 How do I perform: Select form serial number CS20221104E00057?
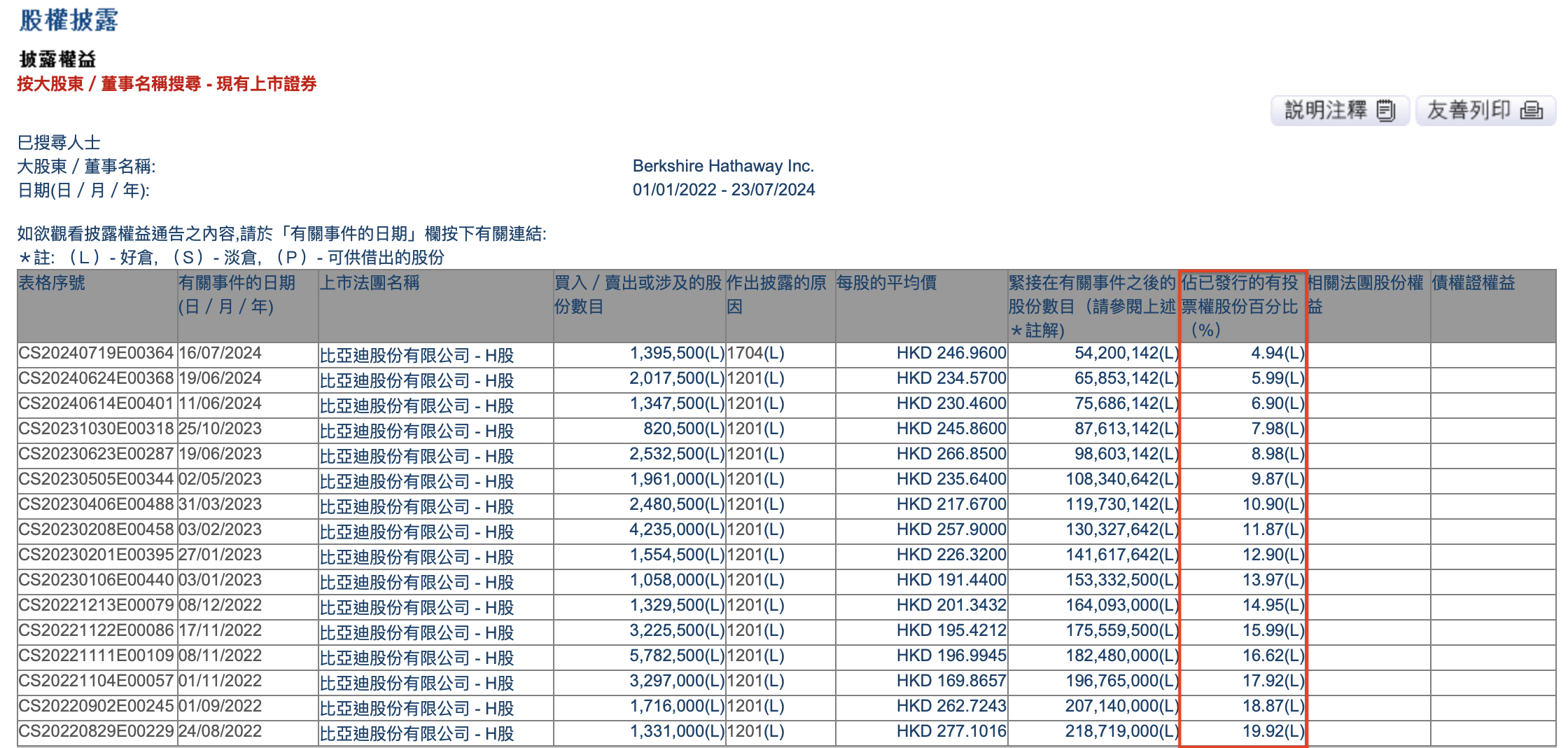click(x=96, y=681)
